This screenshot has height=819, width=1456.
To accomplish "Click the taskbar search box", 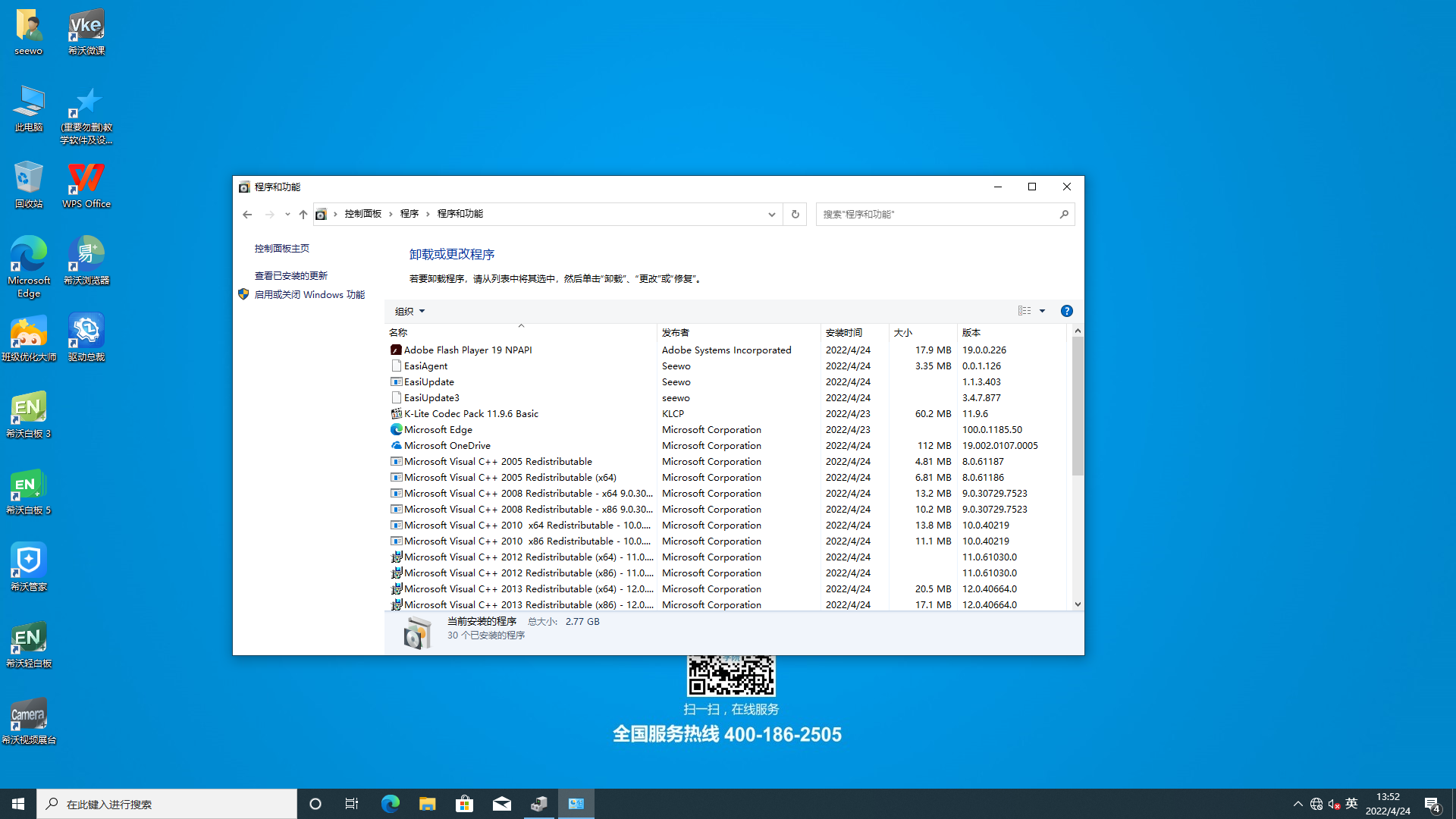I will tap(167, 804).
